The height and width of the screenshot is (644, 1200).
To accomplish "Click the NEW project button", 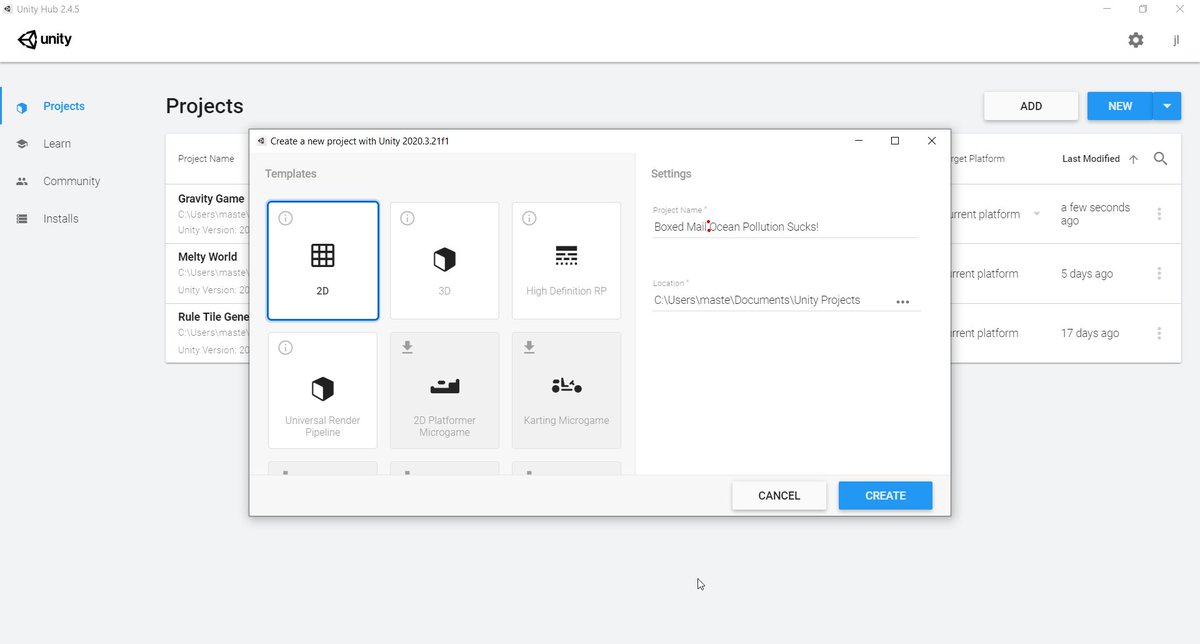I will point(1120,106).
